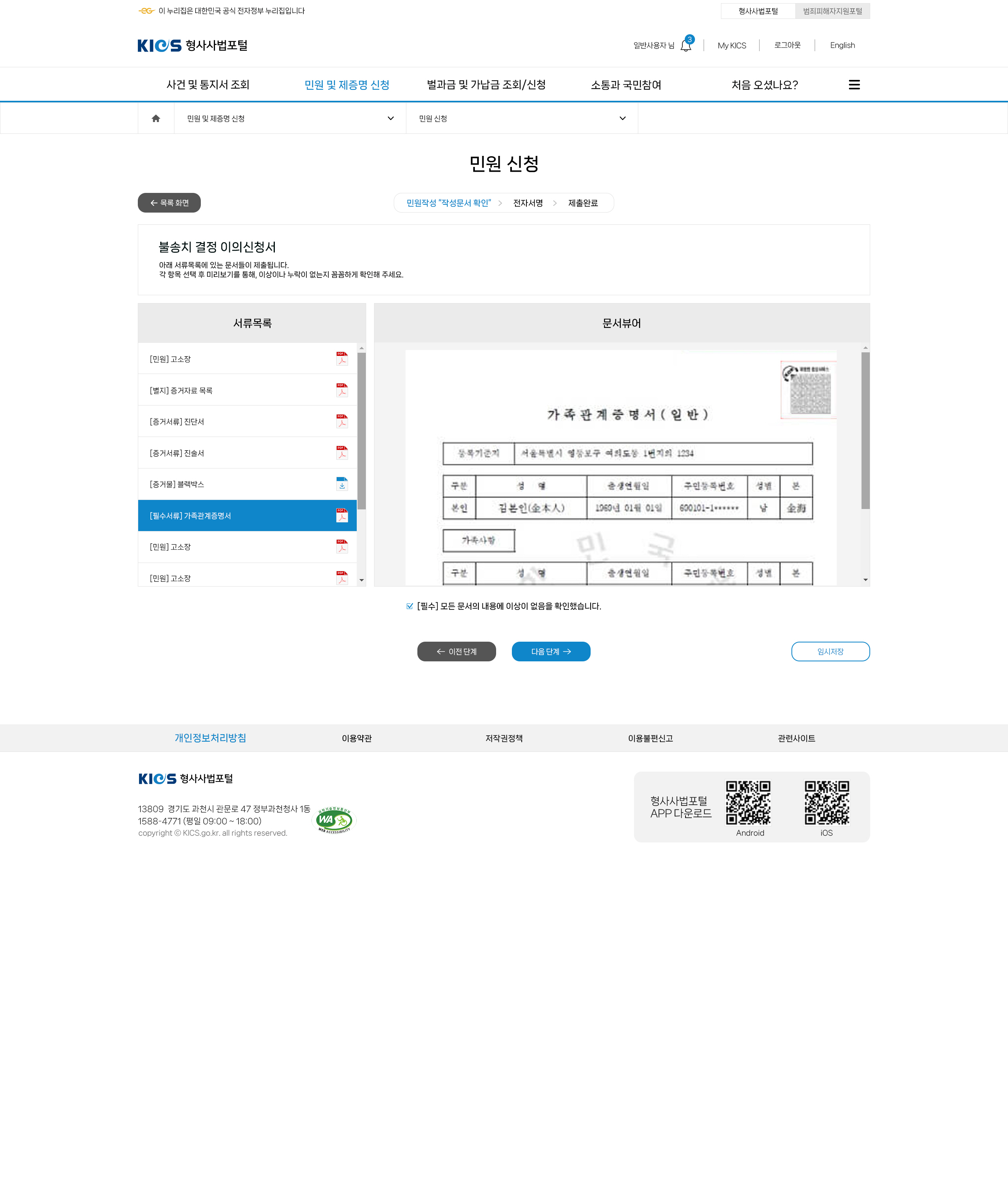The height and width of the screenshot is (1181, 1008).
Task: Click the 다음 단계 button
Action: 551,652
